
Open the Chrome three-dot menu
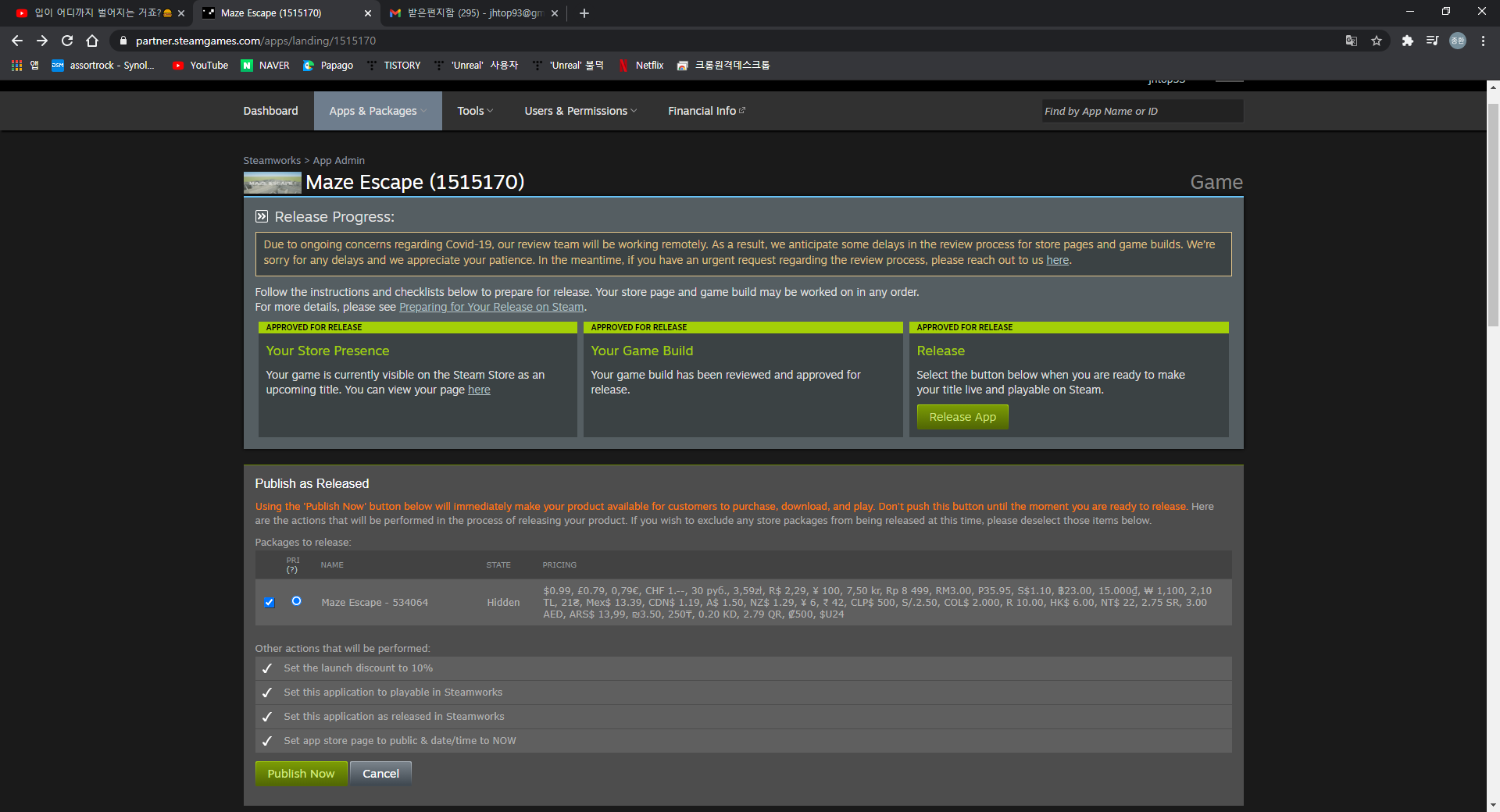coord(1483,41)
